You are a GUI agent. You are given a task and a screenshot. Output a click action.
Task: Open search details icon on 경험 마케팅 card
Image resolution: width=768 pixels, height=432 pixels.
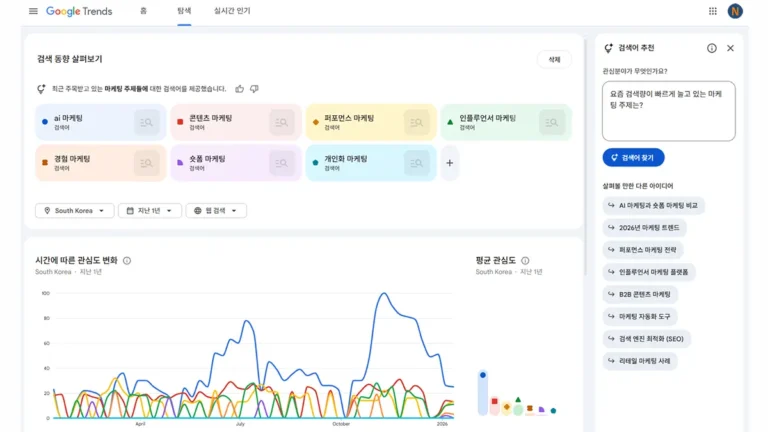(146, 163)
